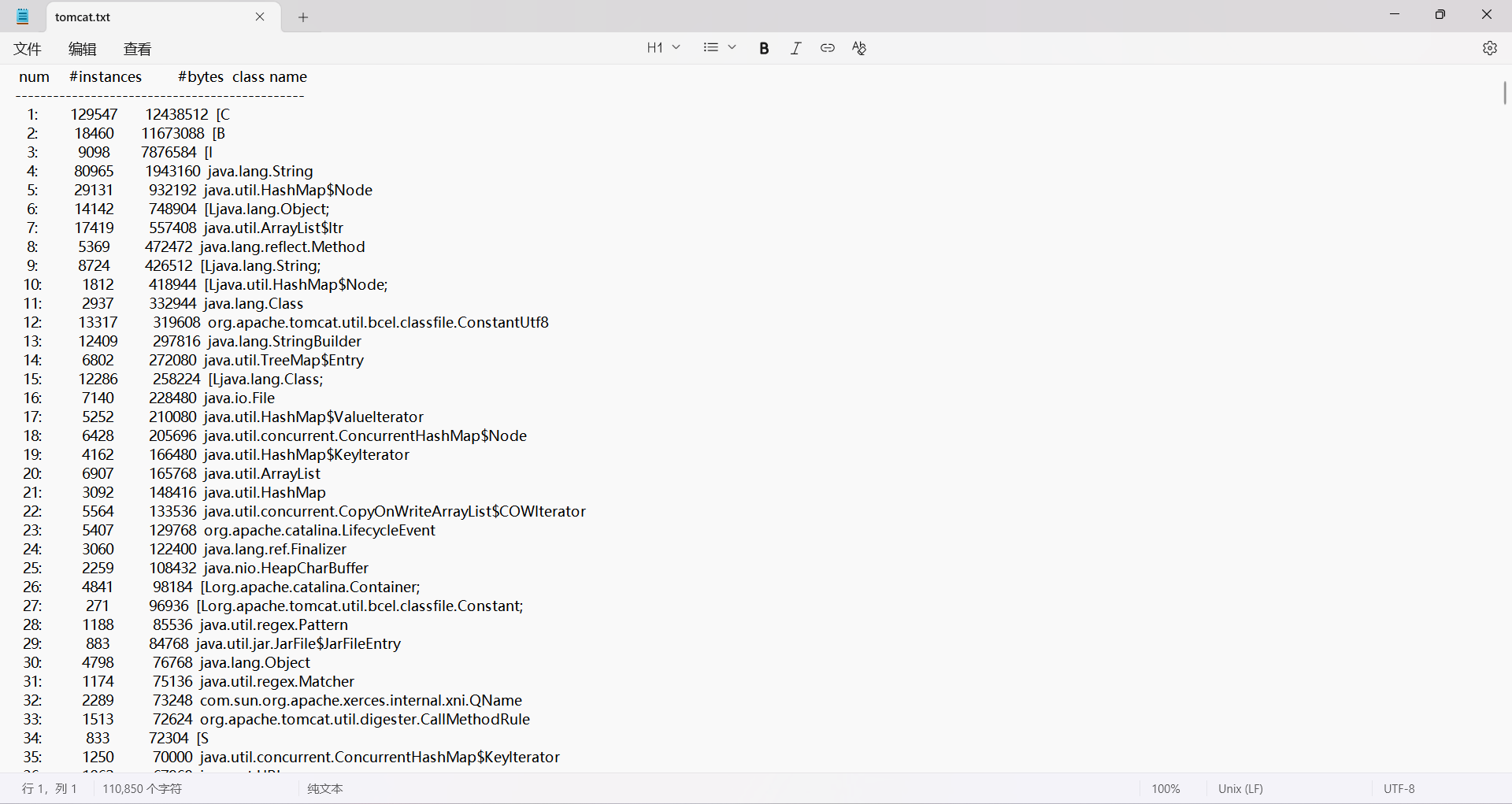Image resolution: width=1512 pixels, height=804 pixels.
Task: Toggle bold formatting
Action: tap(764, 48)
